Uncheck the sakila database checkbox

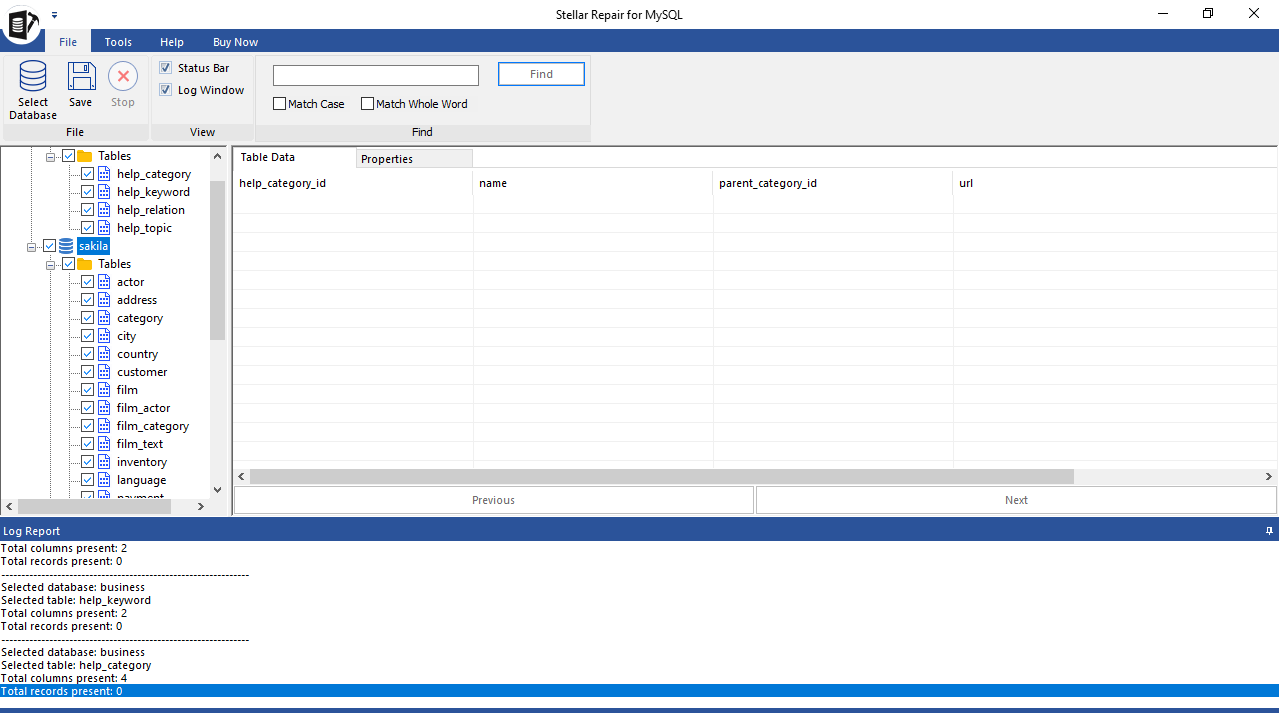coord(50,246)
